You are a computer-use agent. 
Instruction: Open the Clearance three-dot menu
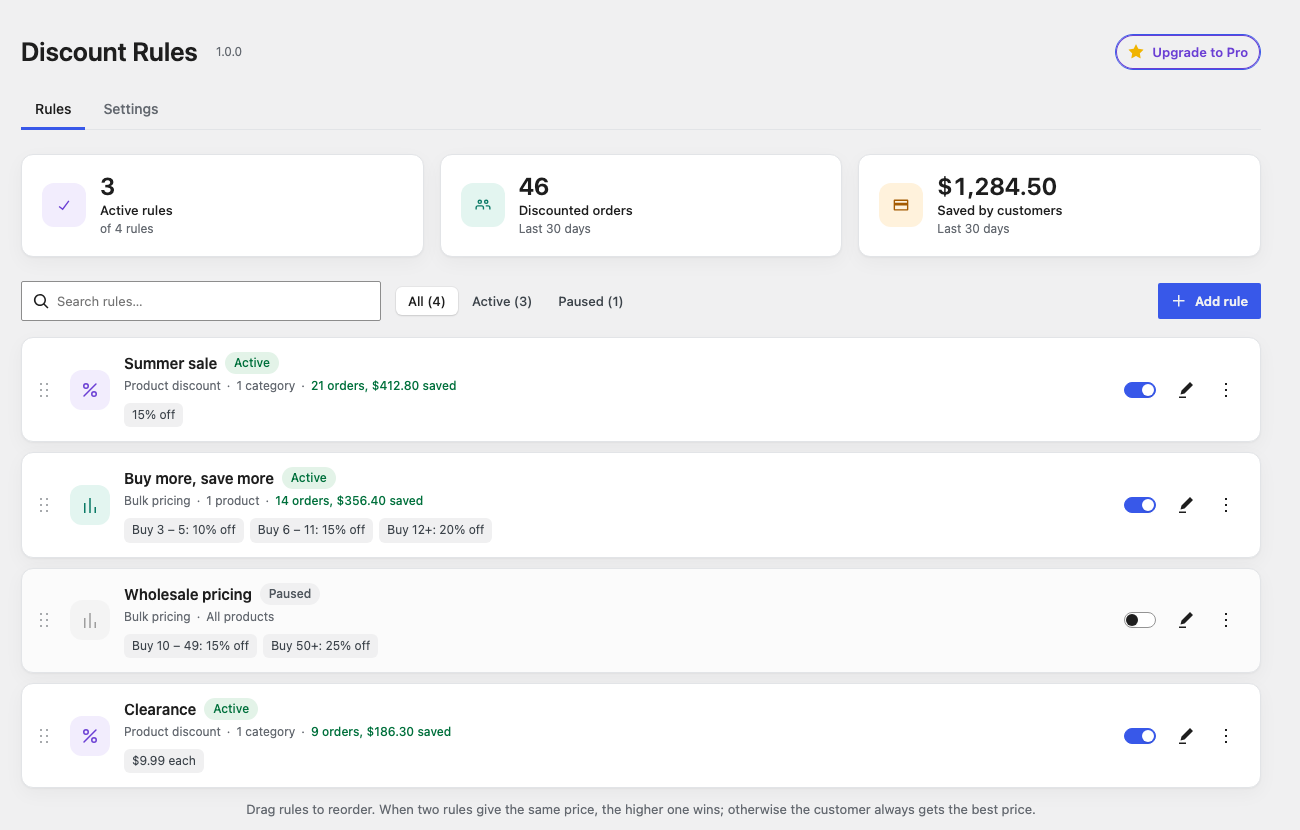[x=1226, y=736]
